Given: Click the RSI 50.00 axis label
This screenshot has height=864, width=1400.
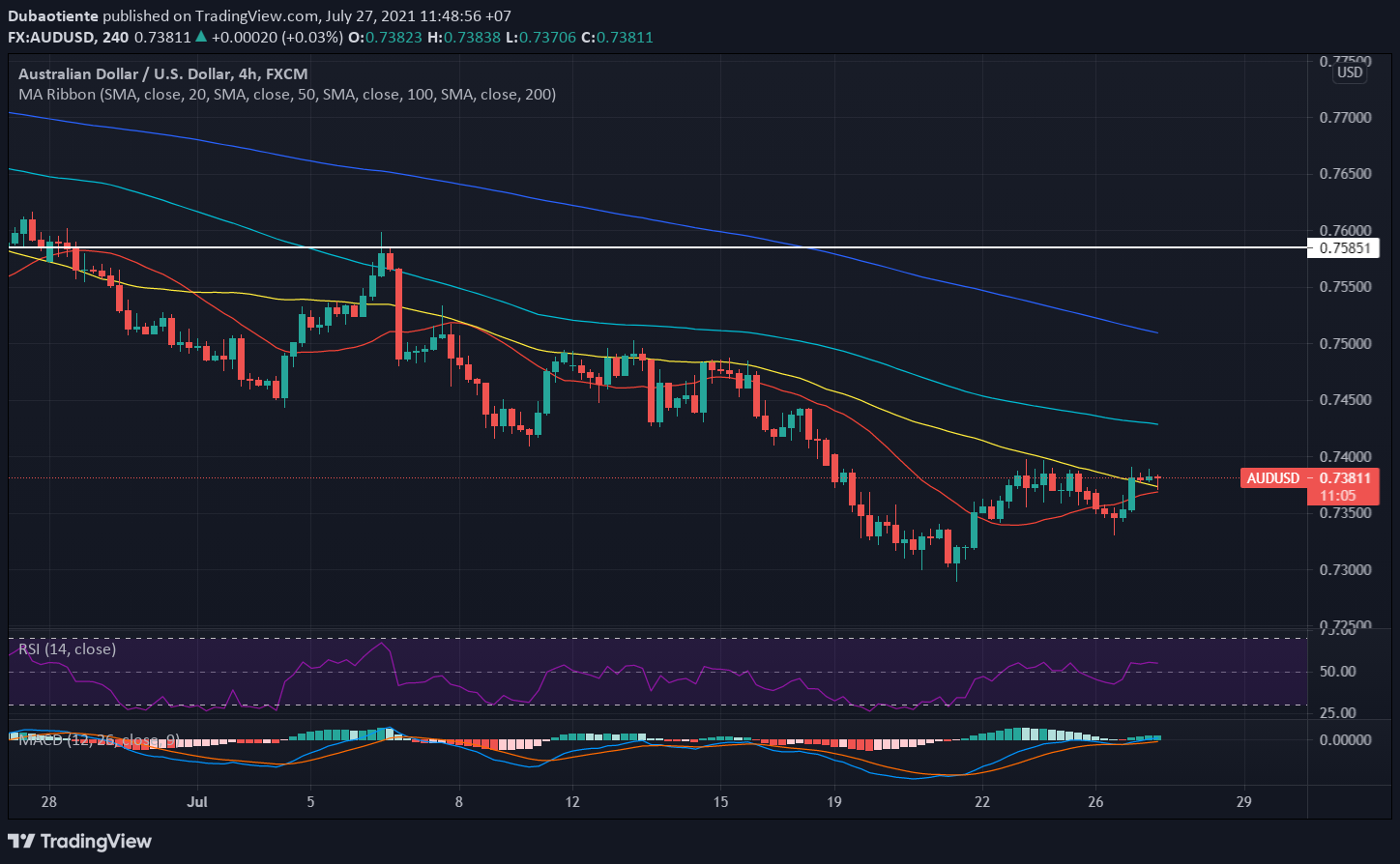Looking at the screenshot, I should click(1338, 672).
